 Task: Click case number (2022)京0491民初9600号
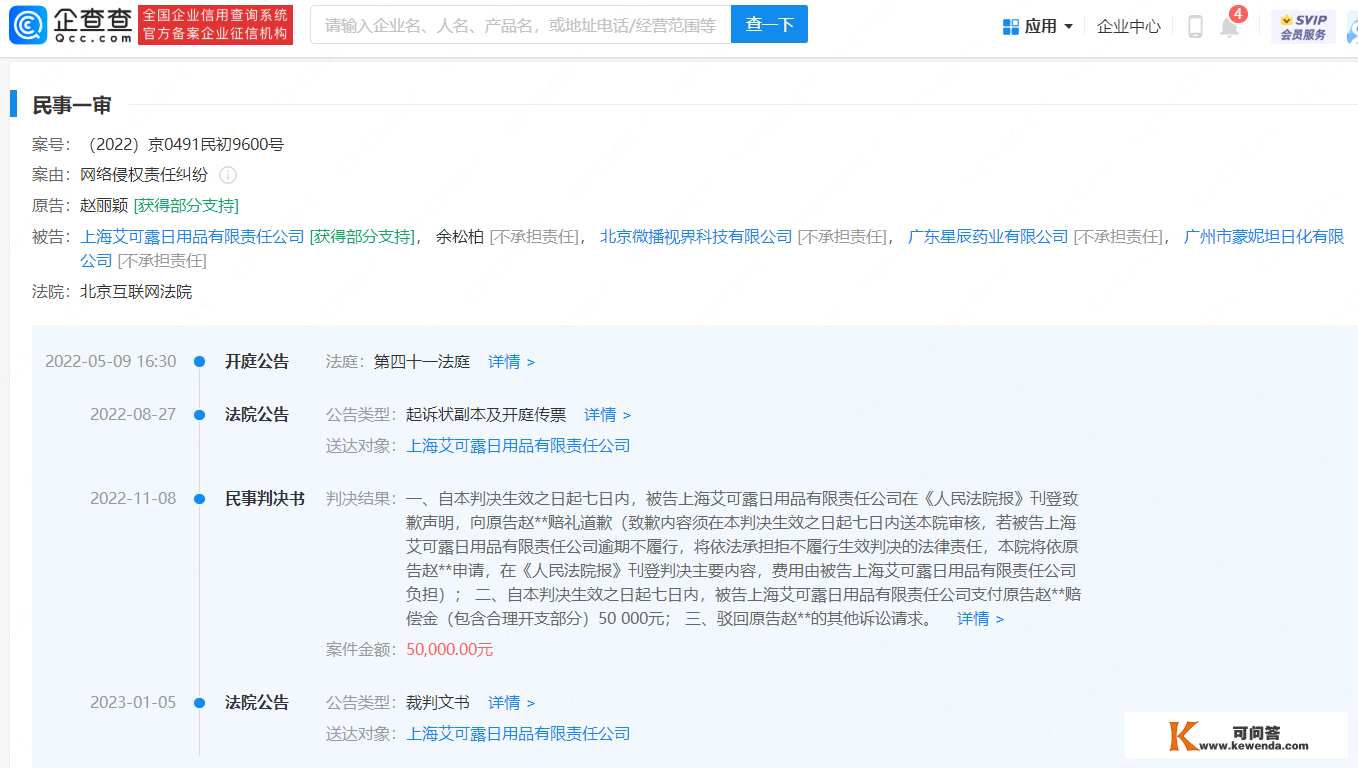[183, 144]
